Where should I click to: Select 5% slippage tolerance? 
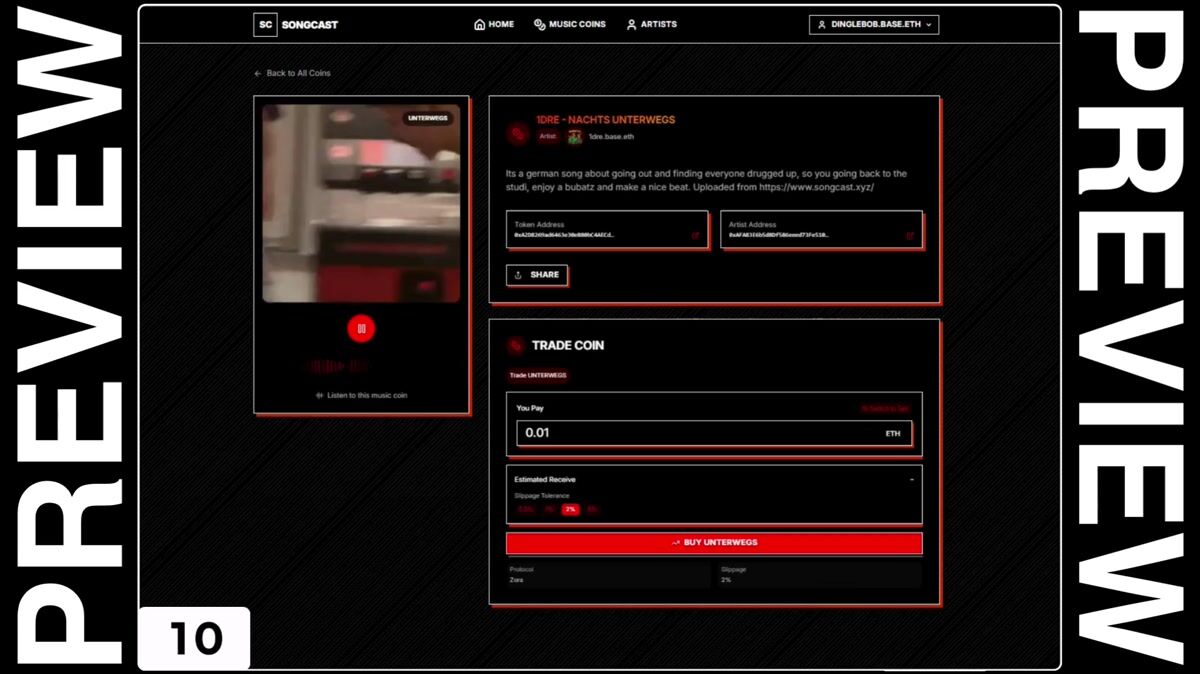(x=592, y=510)
